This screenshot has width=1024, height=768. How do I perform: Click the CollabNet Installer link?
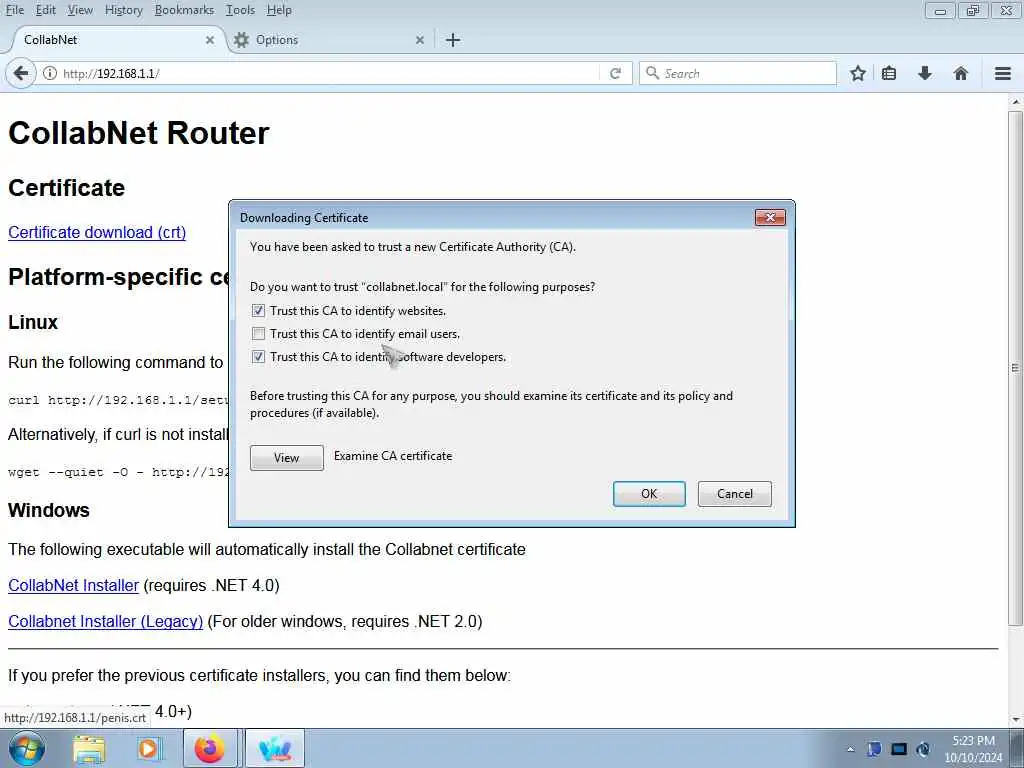(x=73, y=585)
